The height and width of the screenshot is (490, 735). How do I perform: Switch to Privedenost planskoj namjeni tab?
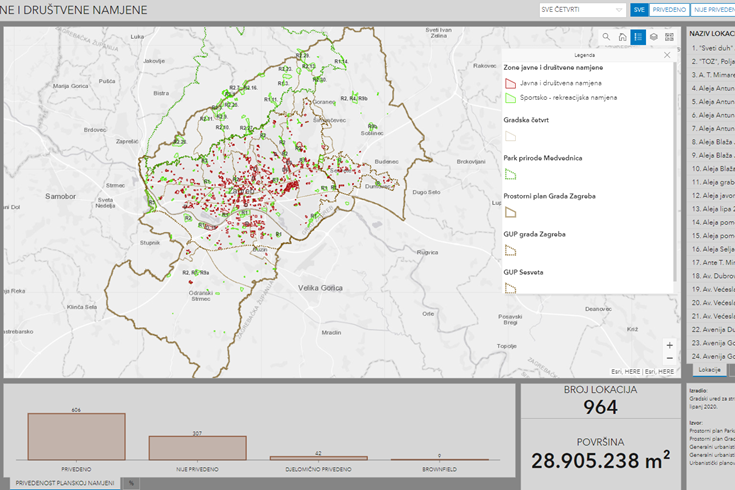click(x=64, y=483)
